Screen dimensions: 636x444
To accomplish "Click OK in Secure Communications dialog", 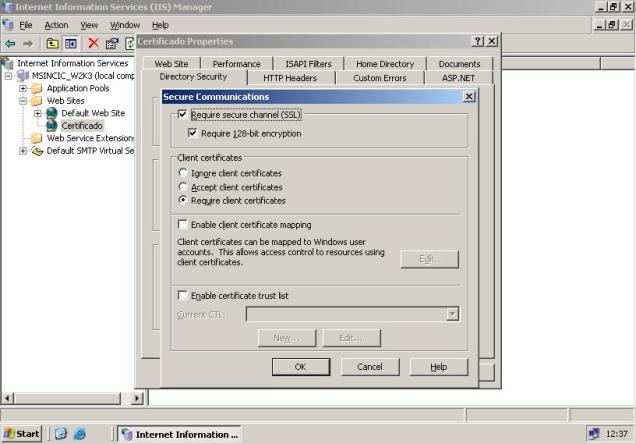I will pyautogui.click(x=300, y=367).
